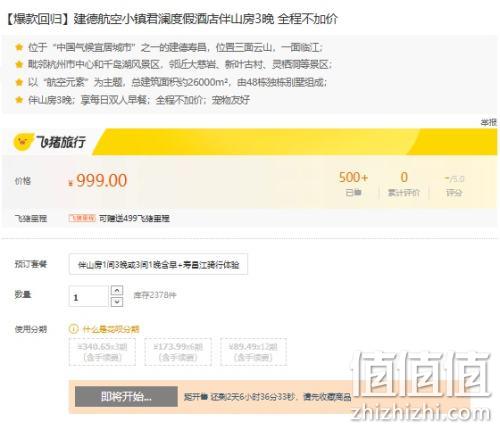Click the quantity input field
The height and width of the screenshot is (430, 500).
click(89, 296)
